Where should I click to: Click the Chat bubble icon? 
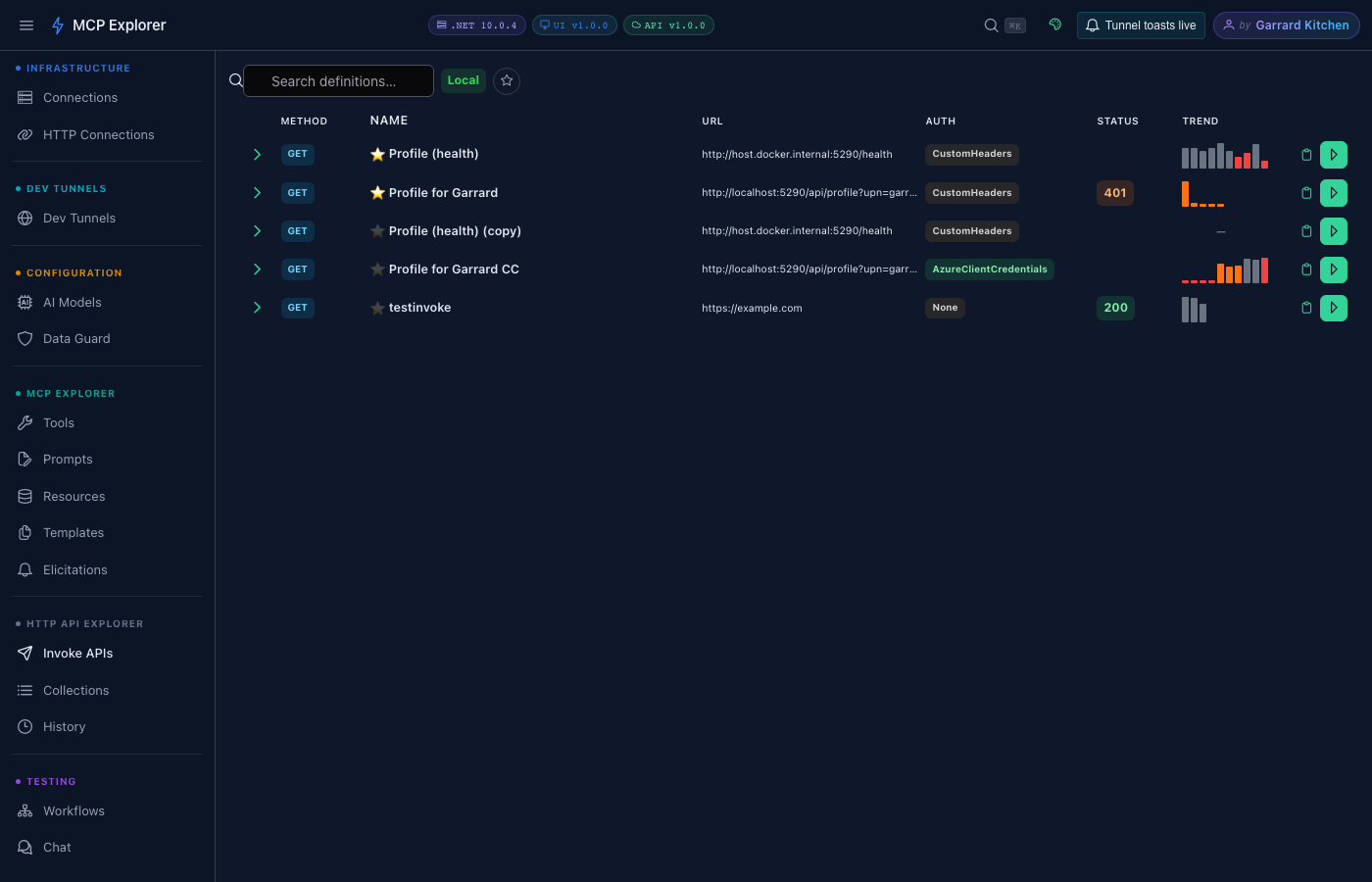pyautogui.click(x=25, y=848)
